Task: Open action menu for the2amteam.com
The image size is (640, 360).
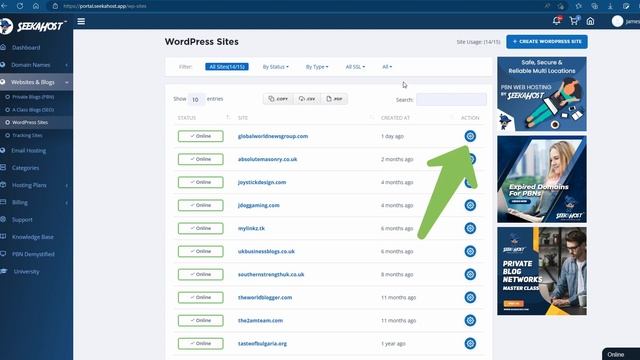Action: (x=470, y=320)
